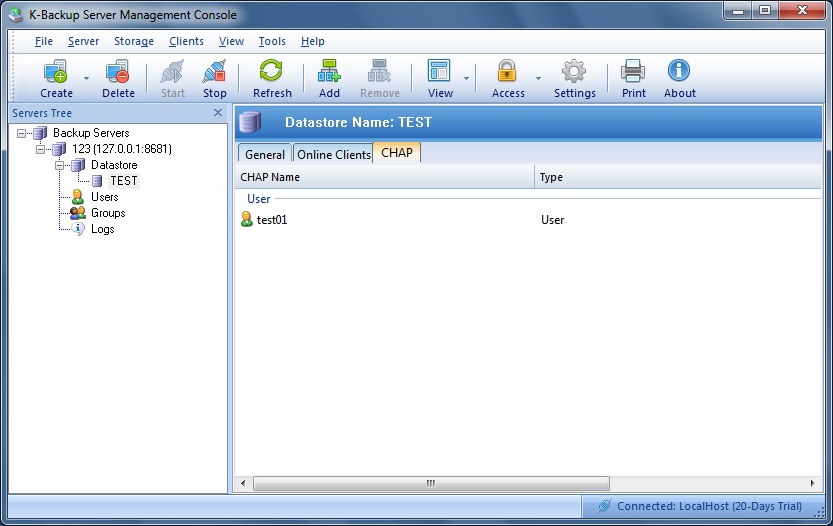The image size is (833, 526).
Task: Click the Create server toolbar icon
Action: coord(56,71)
